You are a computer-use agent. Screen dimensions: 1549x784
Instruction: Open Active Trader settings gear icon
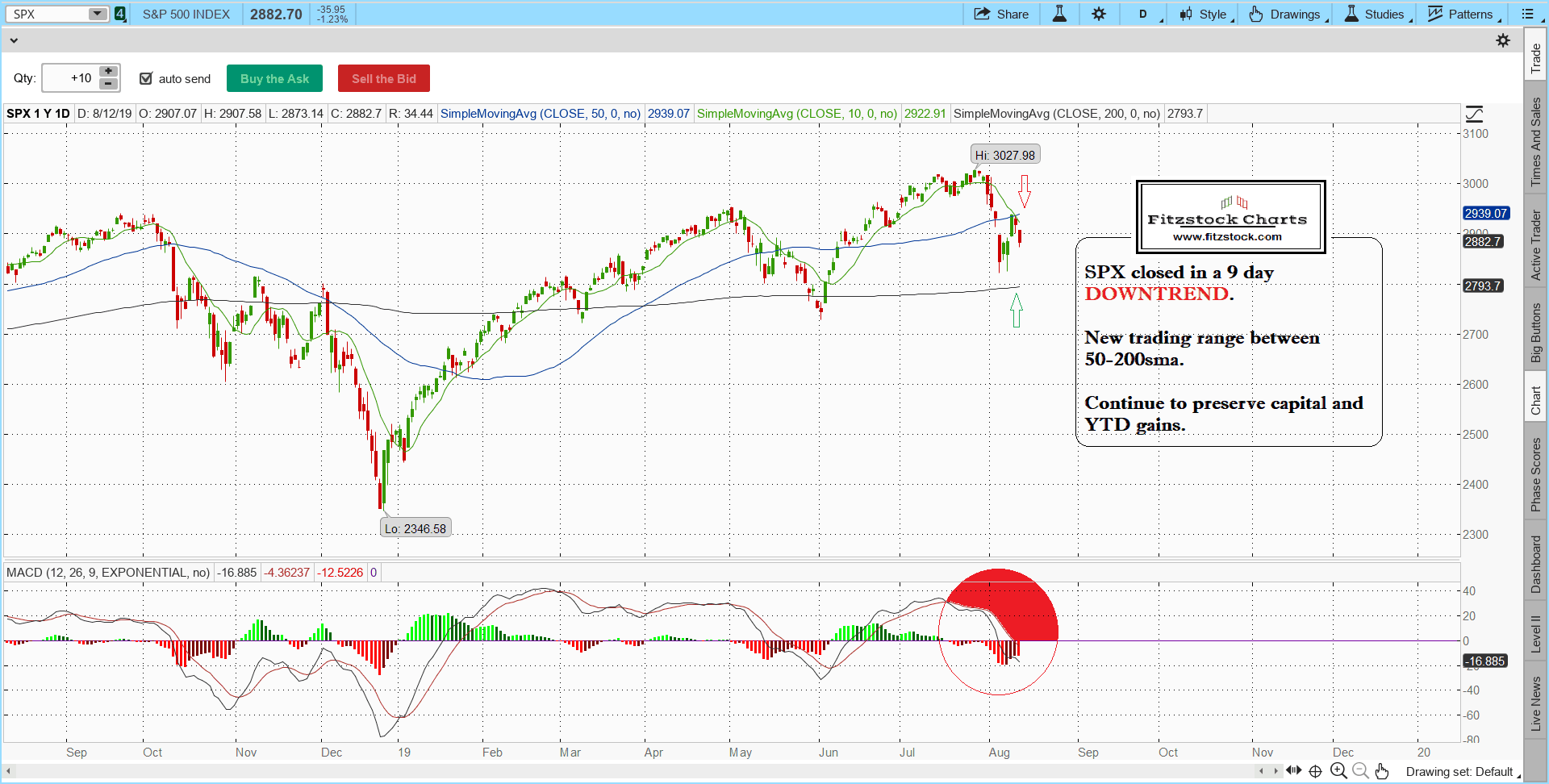(x=1503, y=40)
